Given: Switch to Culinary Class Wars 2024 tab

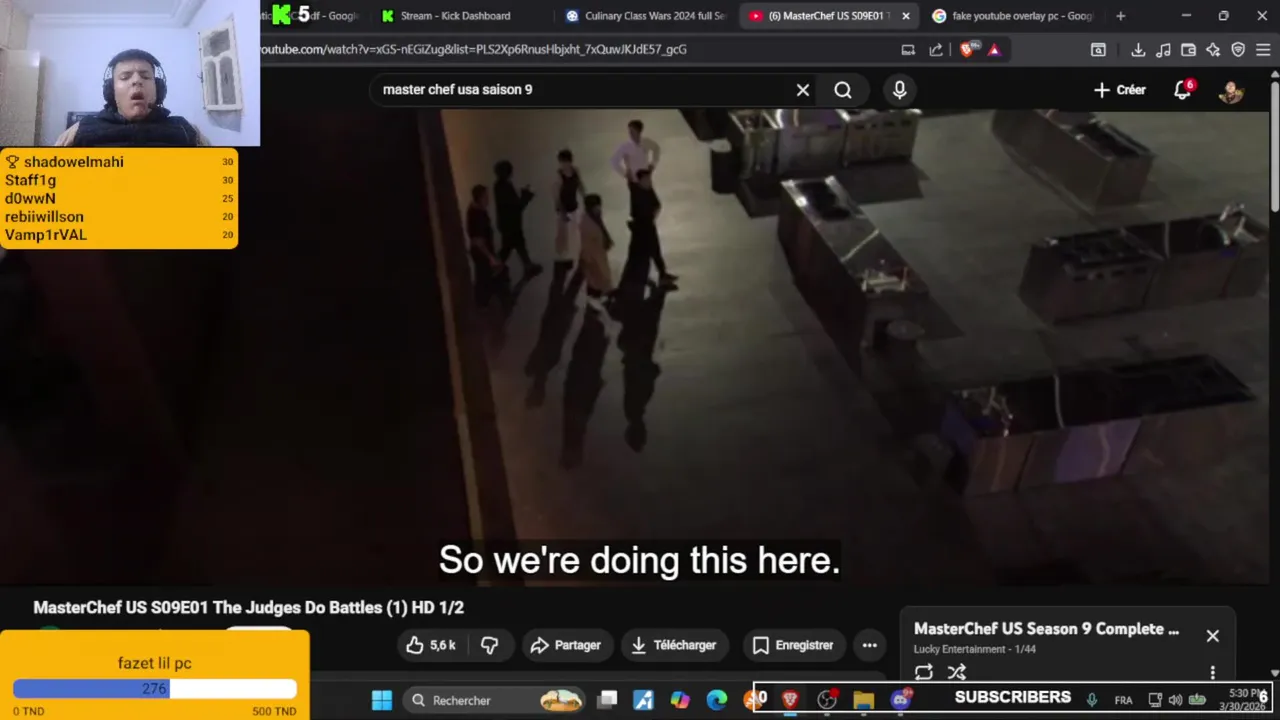Looking at the screenshot, I should (645, 16).
